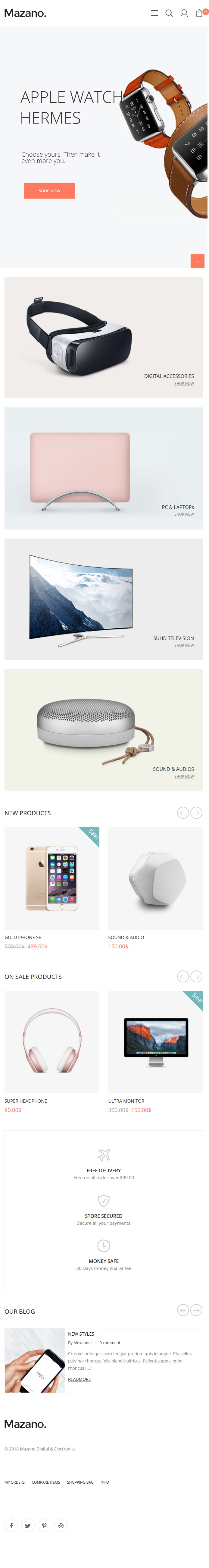Open the hamburger menu icon
The width and height of the screenshot is (209, 1568).
tap(154, 13)
